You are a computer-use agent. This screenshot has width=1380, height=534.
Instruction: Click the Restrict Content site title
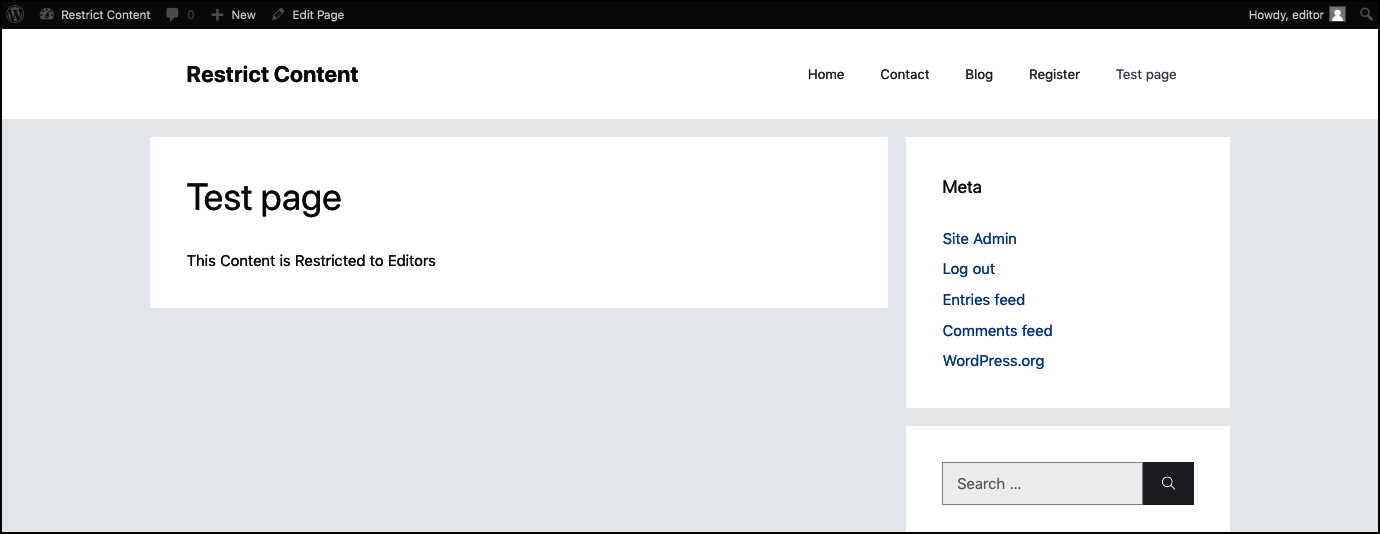(272, 74)
